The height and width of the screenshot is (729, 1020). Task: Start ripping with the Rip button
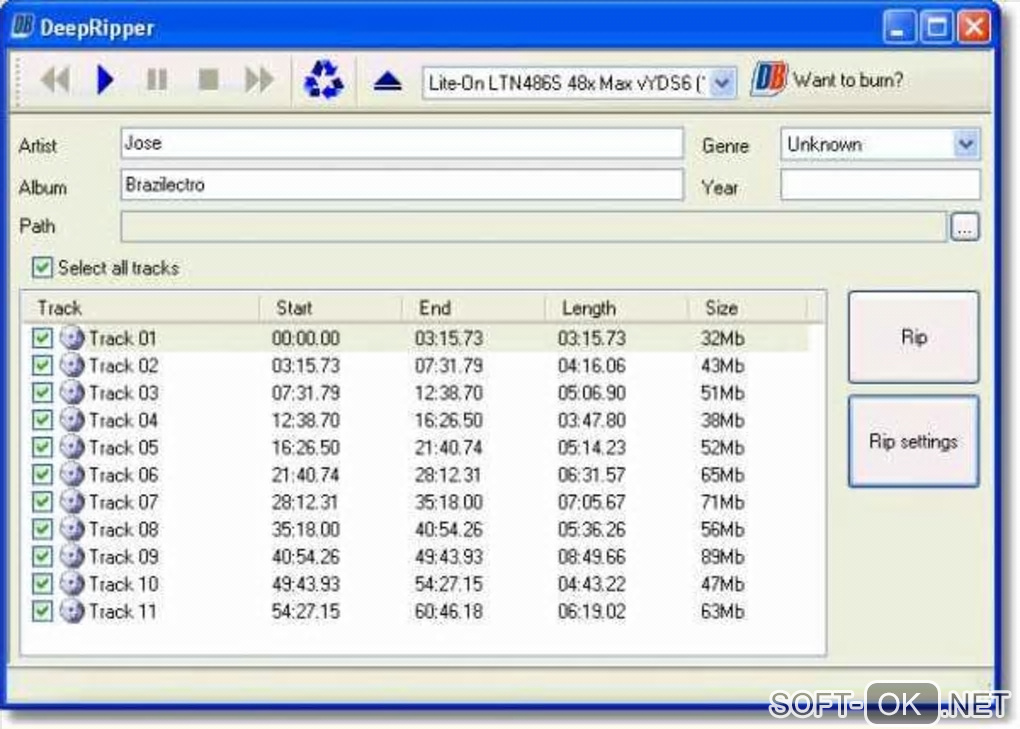point(913,337)
